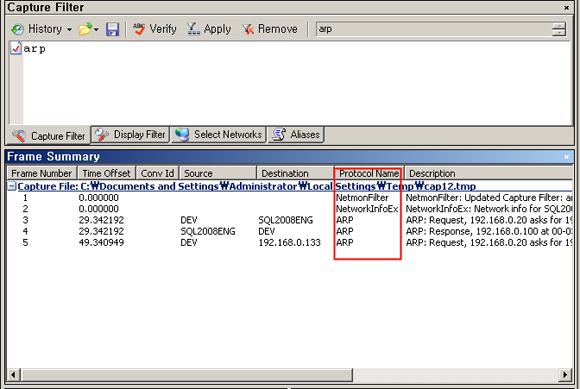580x389 pixels.
Task: Sort by Frame Number column header
Action: coord(42,173)
